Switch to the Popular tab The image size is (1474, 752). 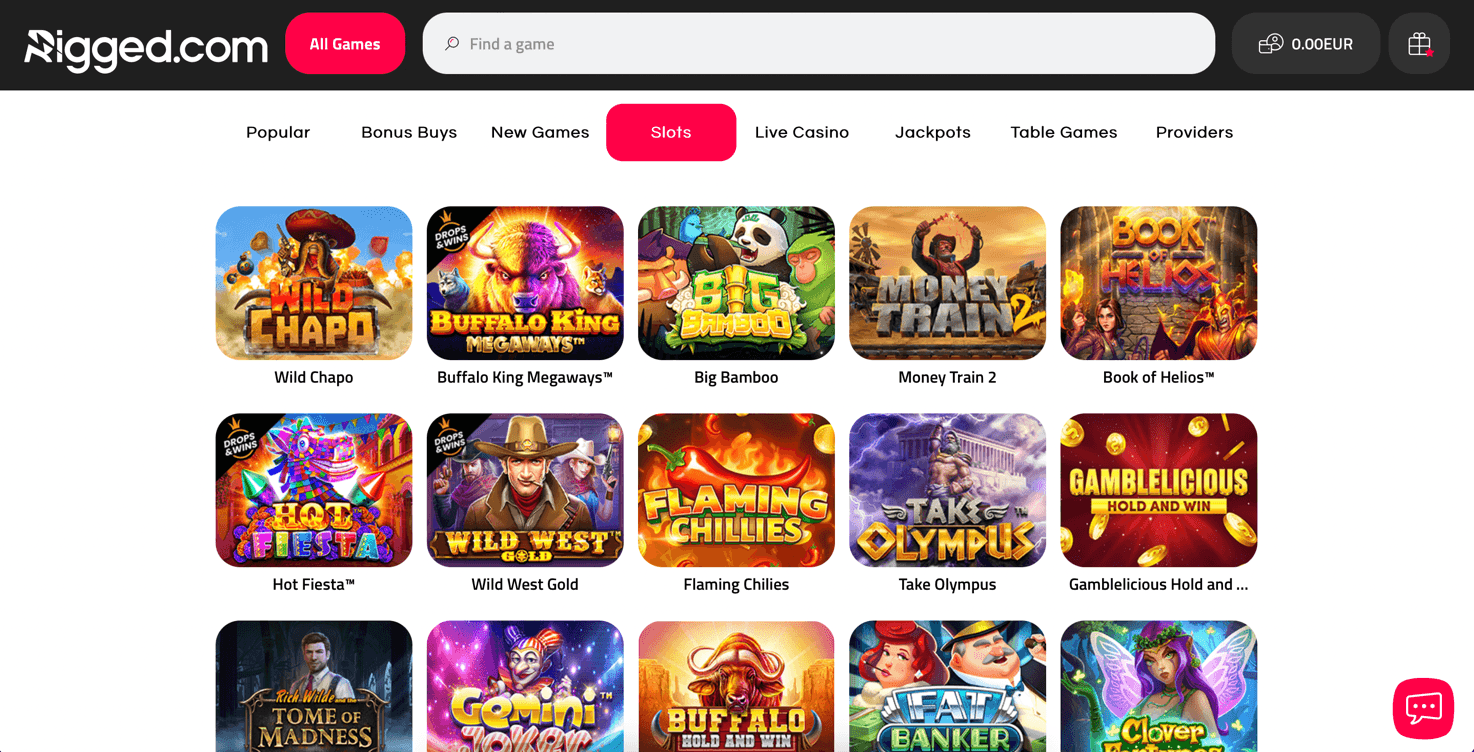278,132
